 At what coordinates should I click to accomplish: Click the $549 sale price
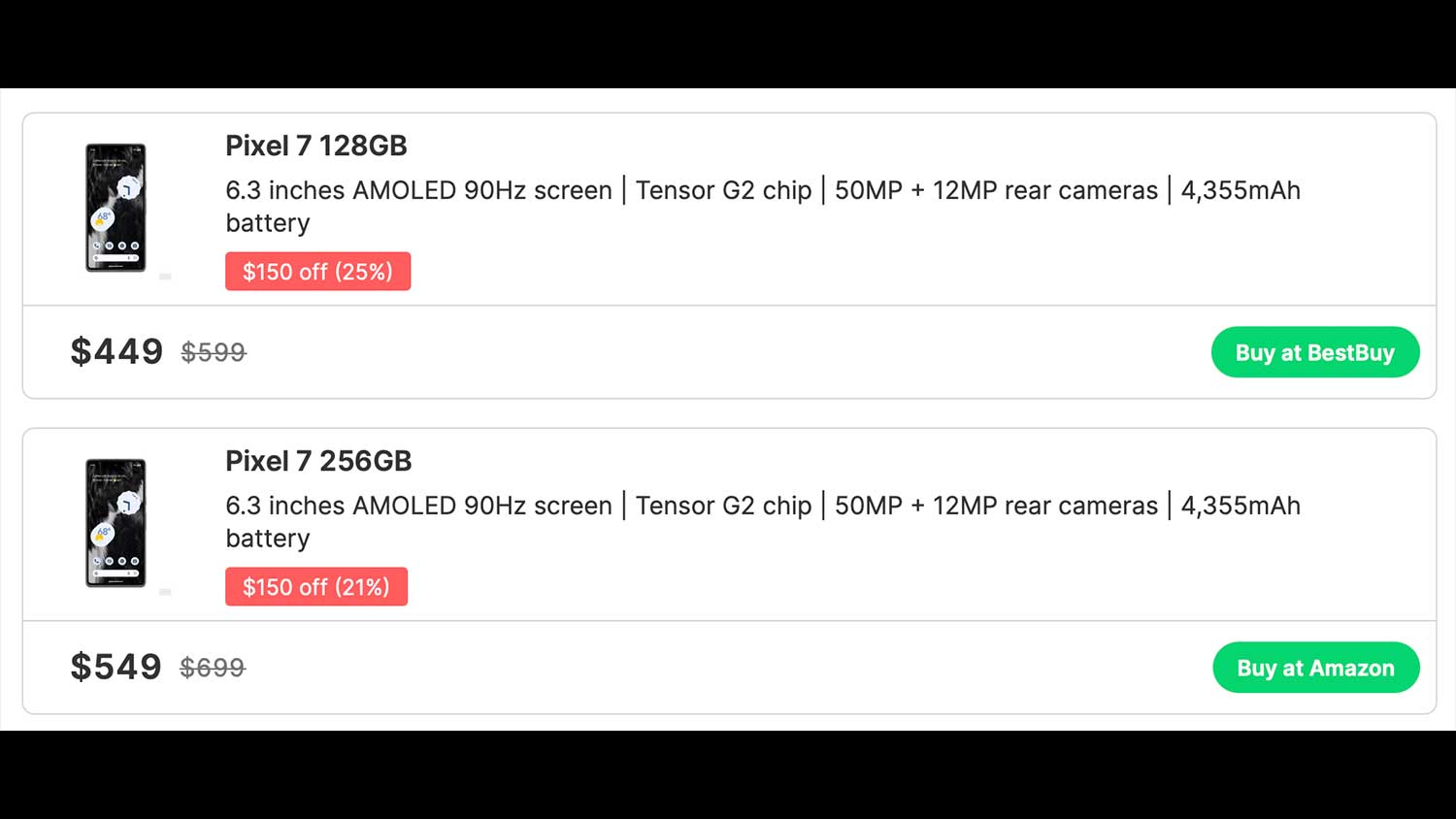click(x=116, y=667)
